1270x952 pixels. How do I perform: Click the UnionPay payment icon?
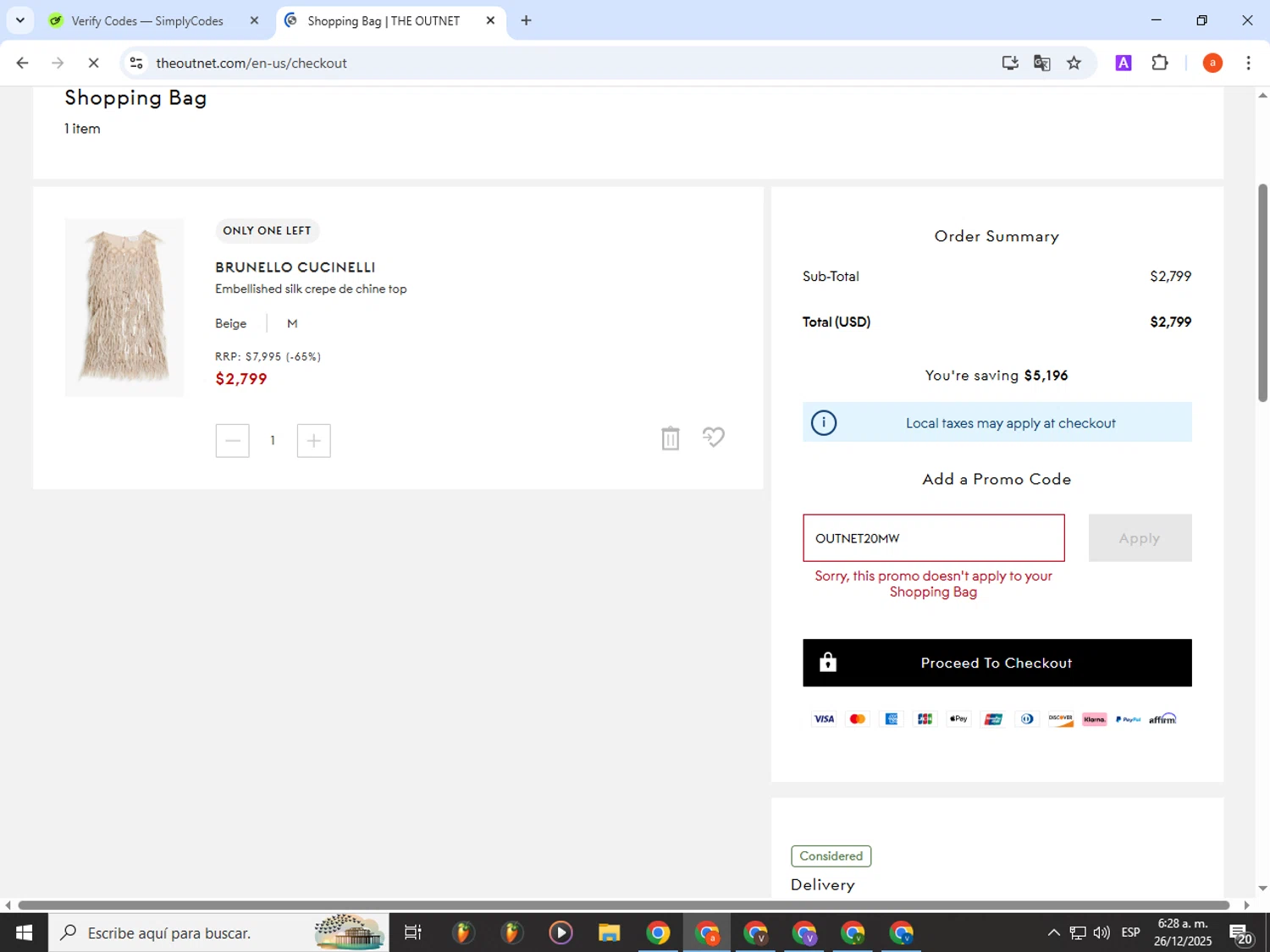pos(993,718)
